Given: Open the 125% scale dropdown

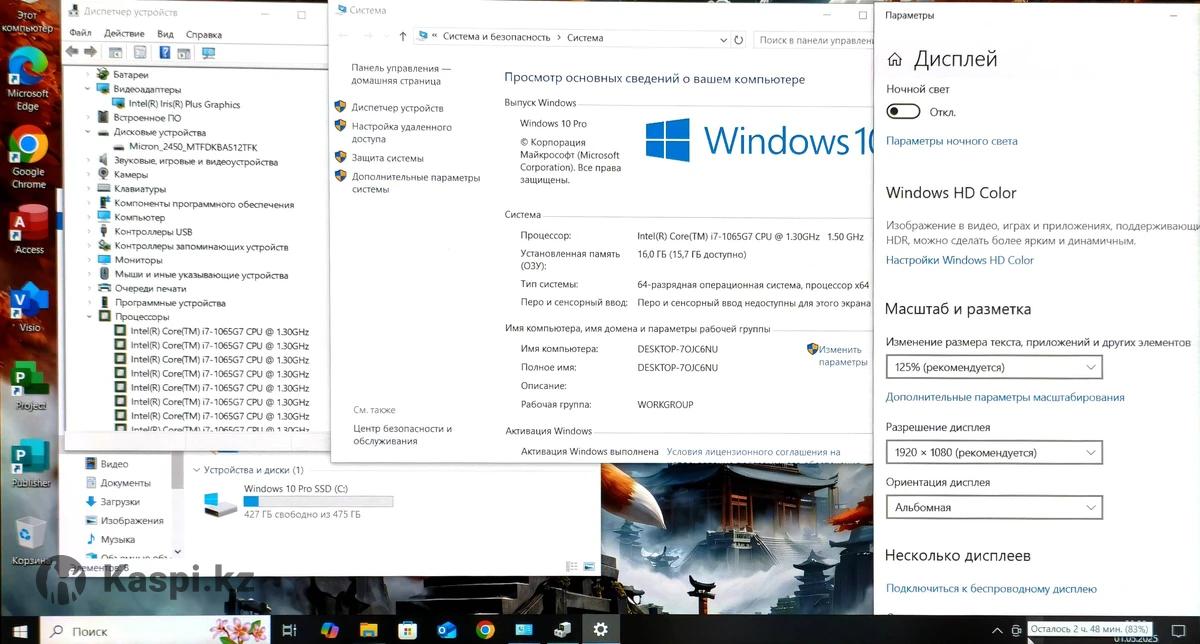Looking at the screenshot, I should (x=994, y=367).
